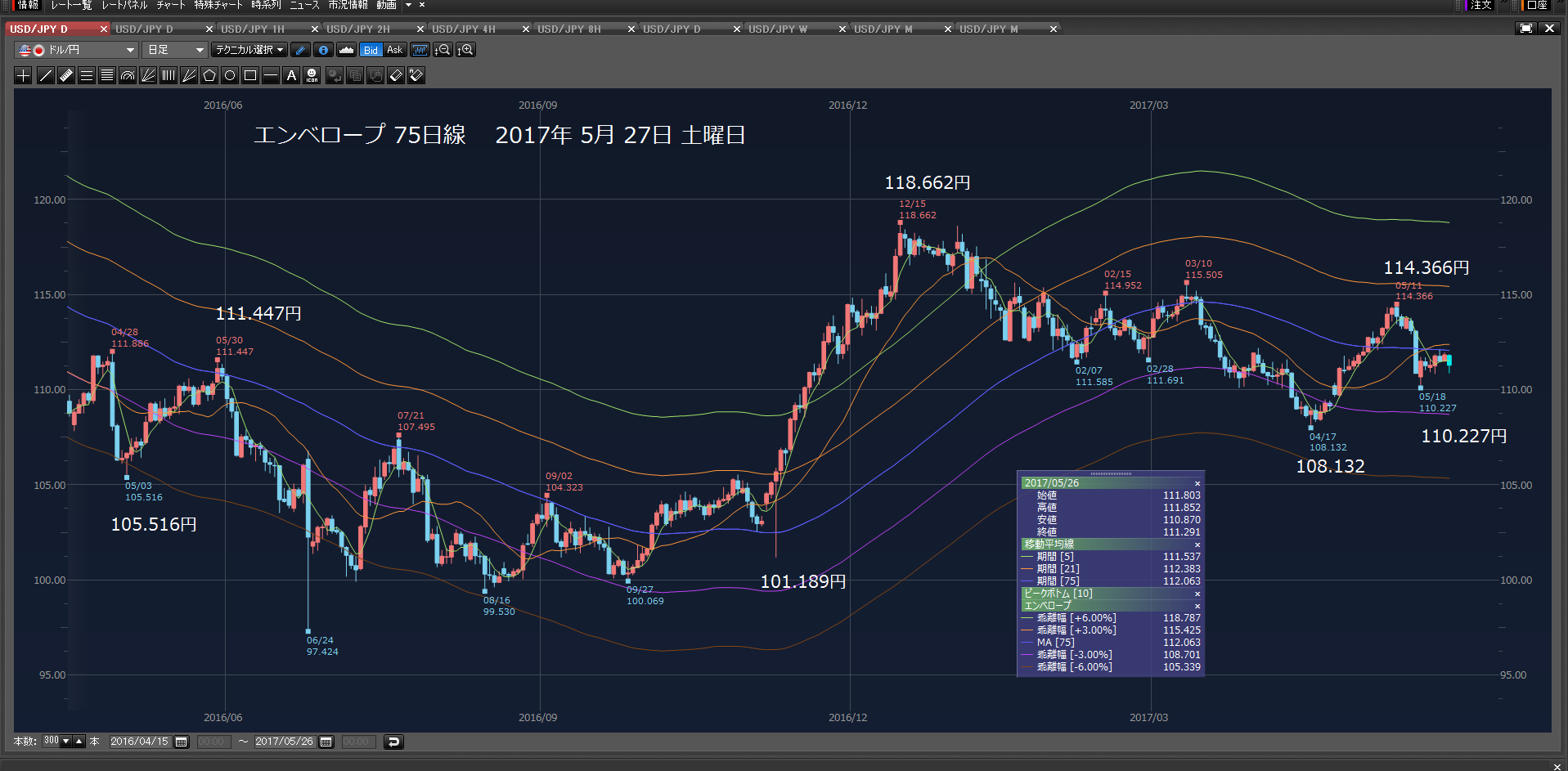Click the reset range return arrow button

tap(393, 742)
